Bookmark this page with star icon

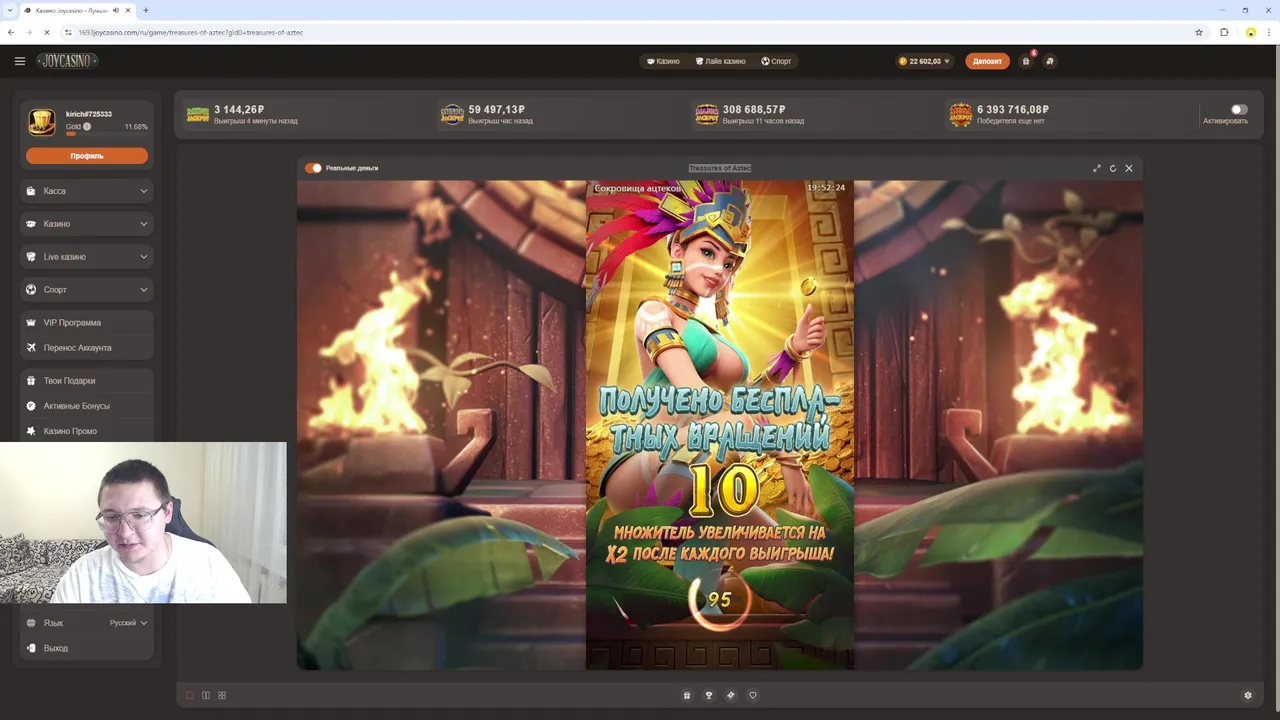click(x=1199, y=32)
